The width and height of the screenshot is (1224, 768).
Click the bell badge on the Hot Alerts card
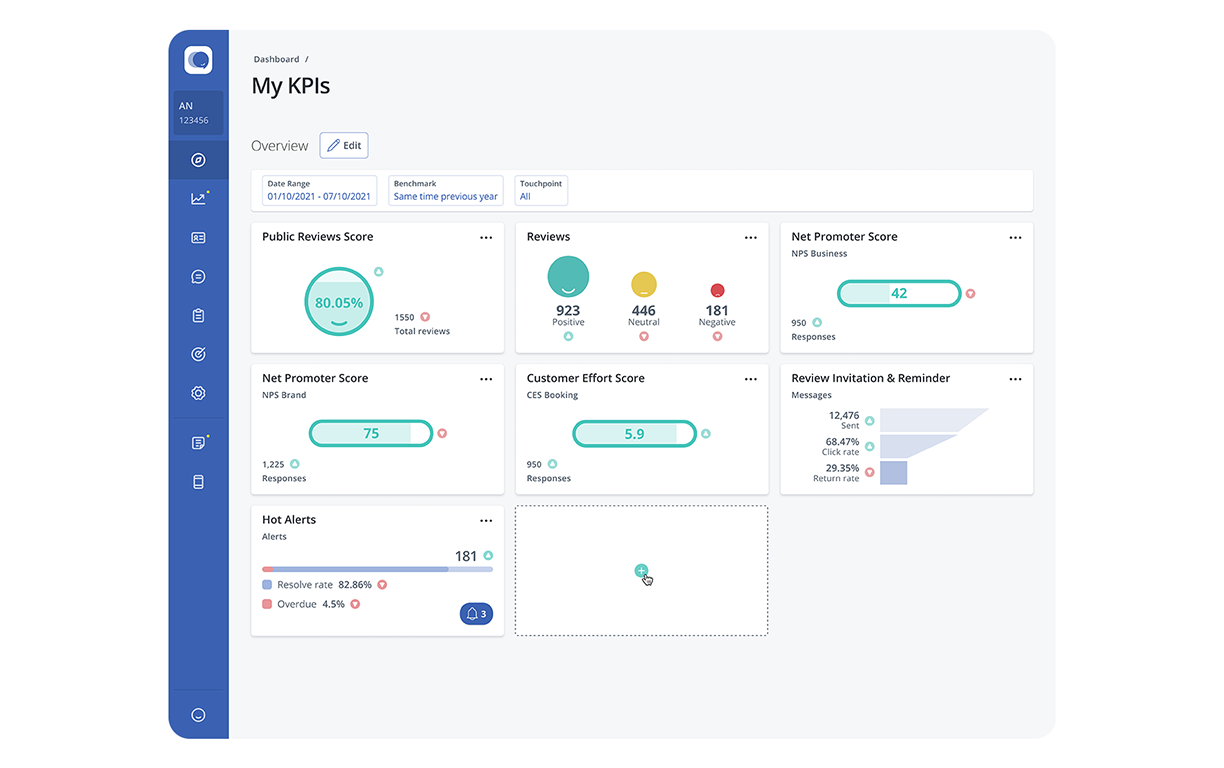476,613
